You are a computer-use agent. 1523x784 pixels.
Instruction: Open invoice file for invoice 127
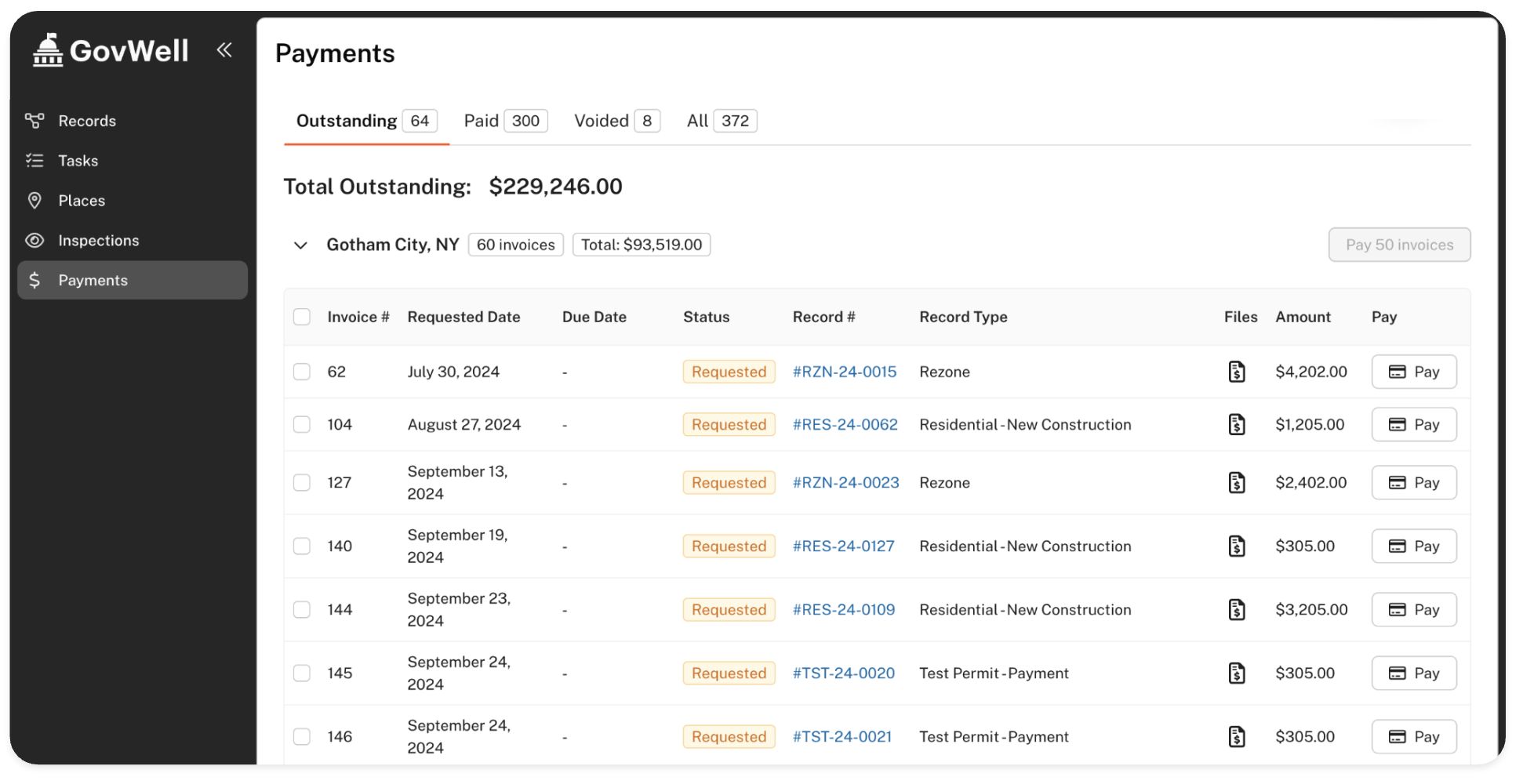tap(1236, 483)
